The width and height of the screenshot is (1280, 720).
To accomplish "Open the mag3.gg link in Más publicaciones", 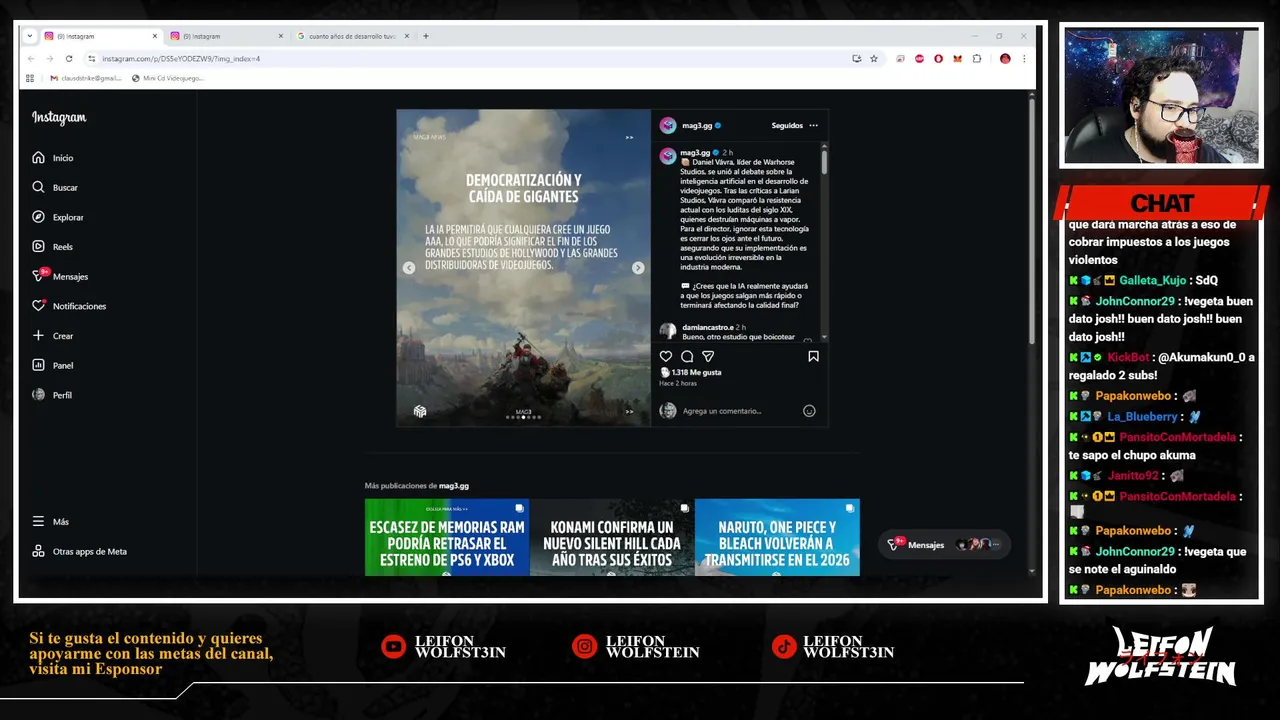I will 454,486.
